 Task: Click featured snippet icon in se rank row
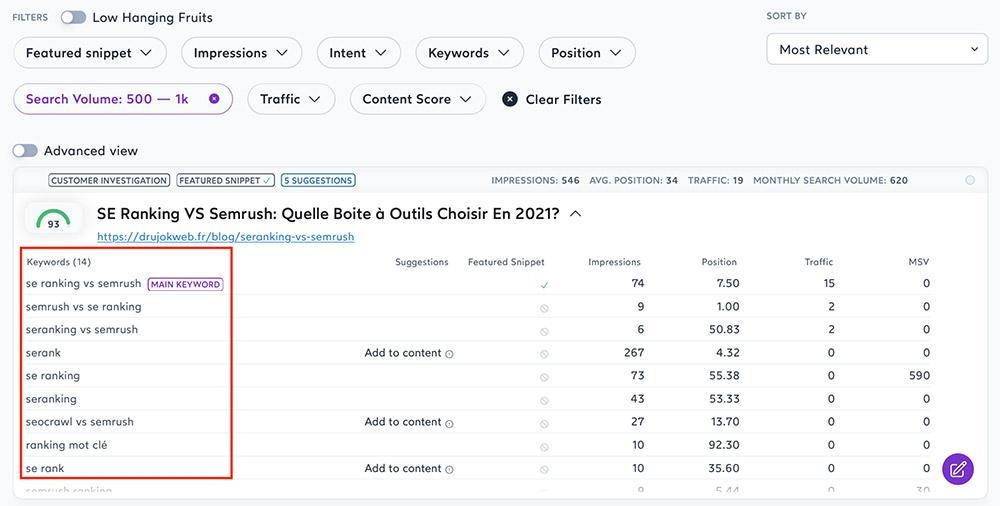point(544,470)
